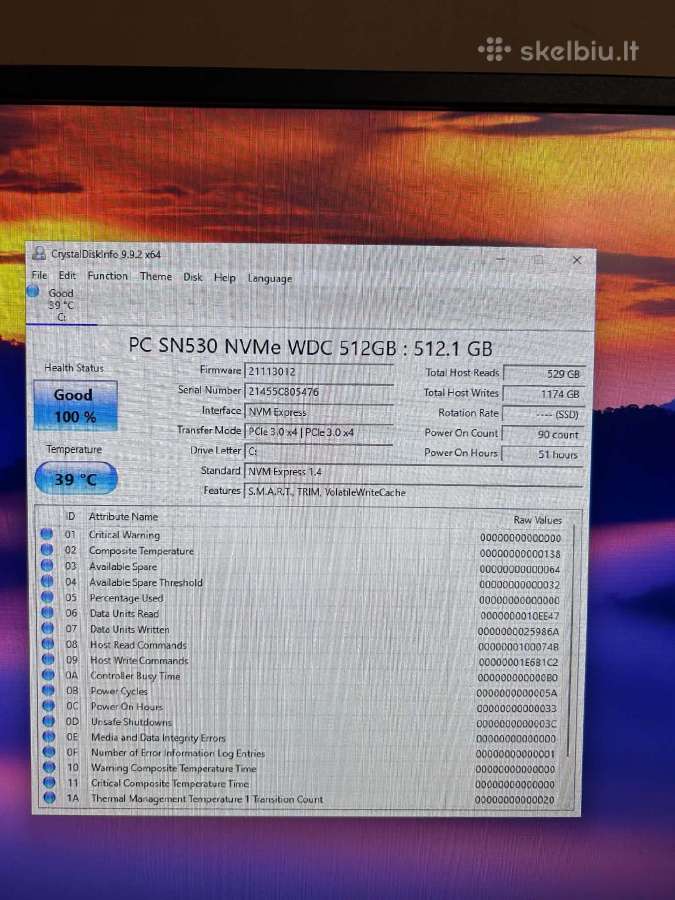Click the Raw Values column header
Viewport: 675px width, 900px height.
[x=537, y=520]
